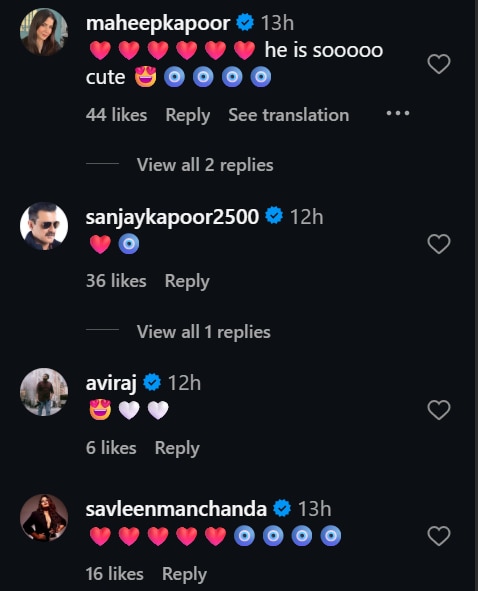Open the three-dots options on maheepkapoor's comment

coord(398,113)
